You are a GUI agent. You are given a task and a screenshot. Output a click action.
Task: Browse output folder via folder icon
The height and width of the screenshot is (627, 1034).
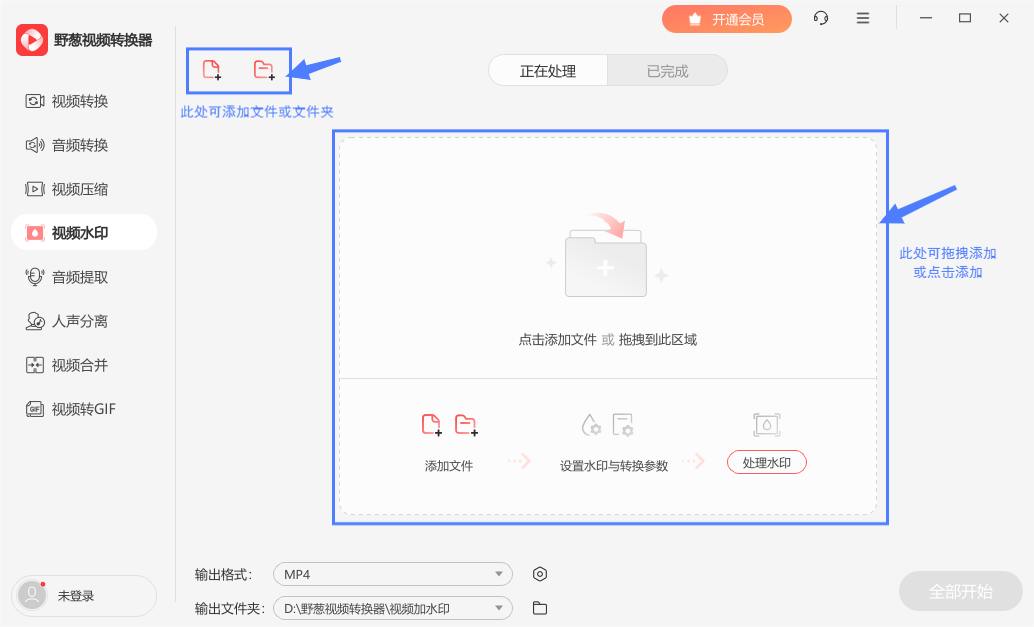[x=539, y=608]
